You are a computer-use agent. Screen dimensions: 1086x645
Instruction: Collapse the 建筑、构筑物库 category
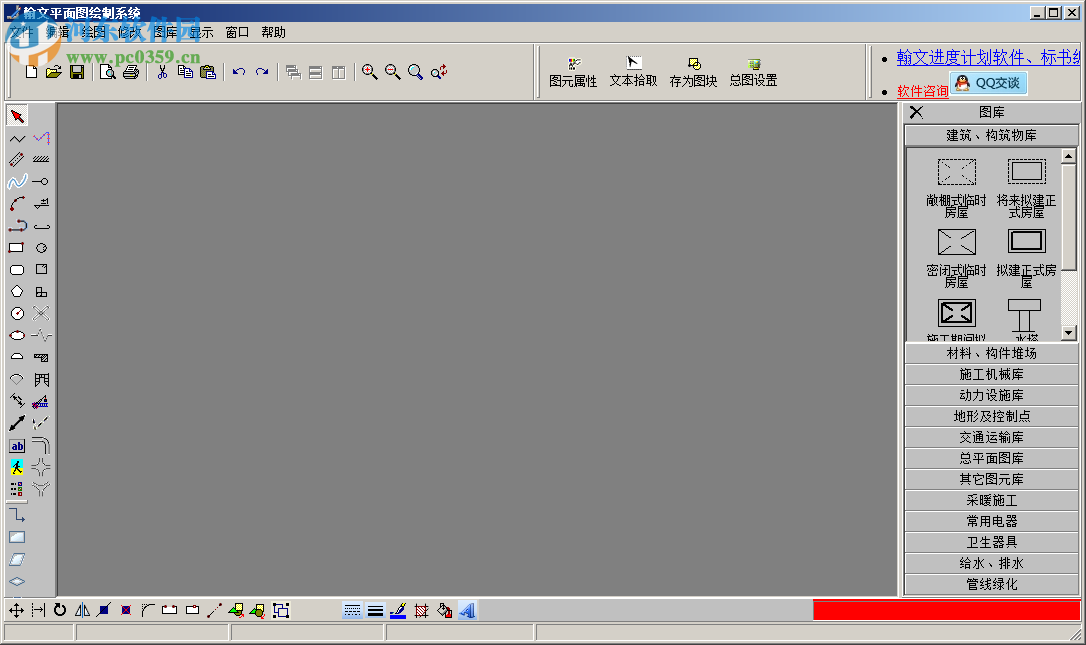click(x=991, y=135)
